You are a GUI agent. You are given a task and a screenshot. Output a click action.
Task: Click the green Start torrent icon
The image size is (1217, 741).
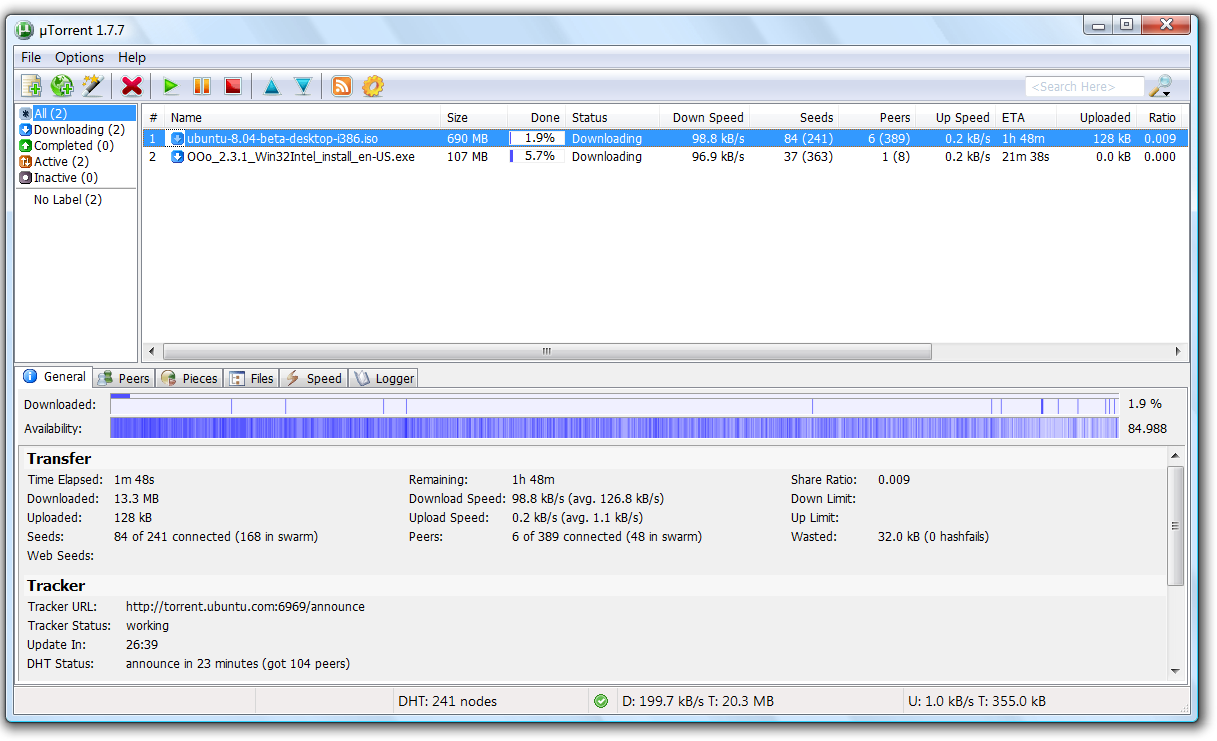(171, 86)
